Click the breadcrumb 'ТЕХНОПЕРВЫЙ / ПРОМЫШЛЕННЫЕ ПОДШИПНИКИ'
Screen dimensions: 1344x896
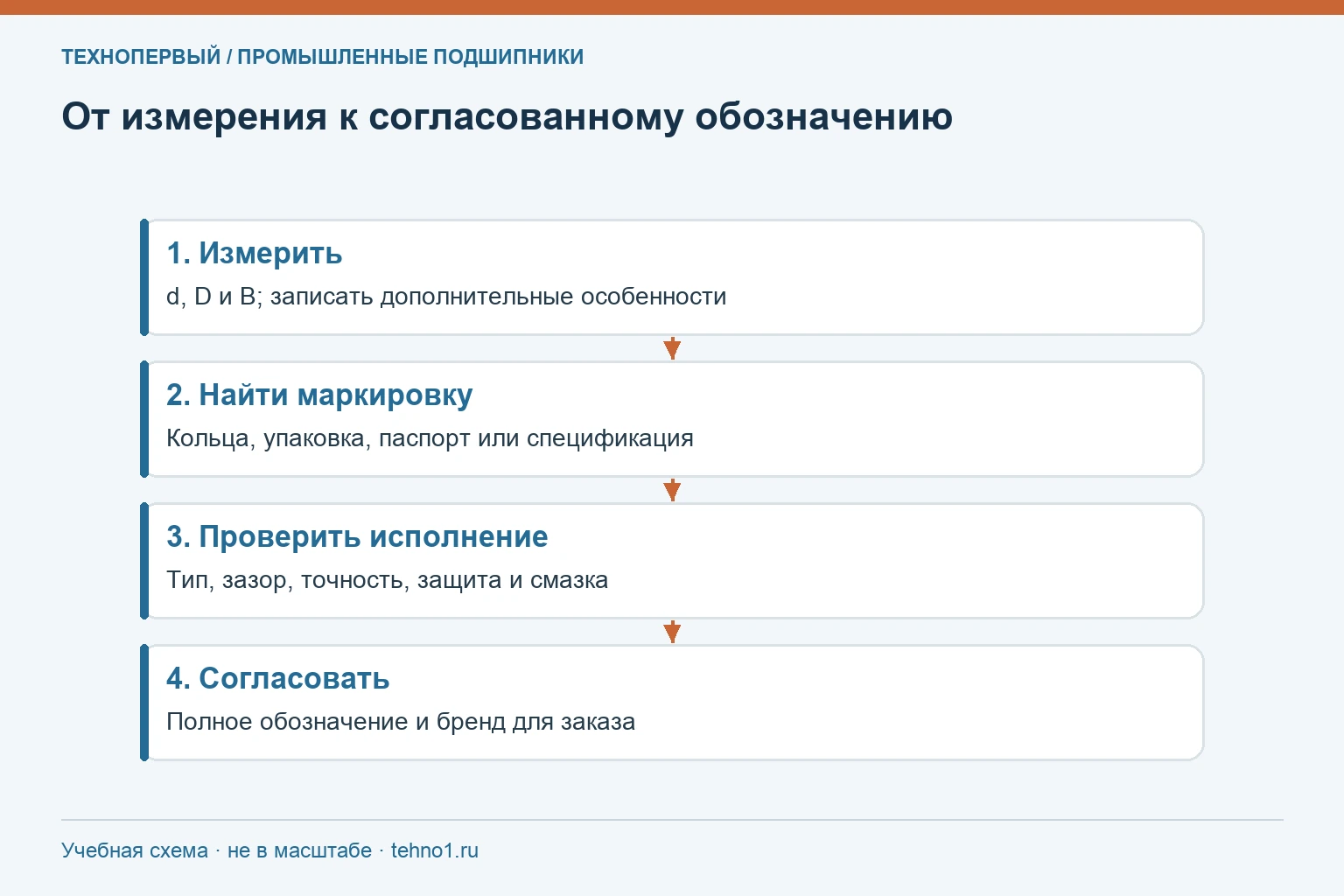[322, 57]
